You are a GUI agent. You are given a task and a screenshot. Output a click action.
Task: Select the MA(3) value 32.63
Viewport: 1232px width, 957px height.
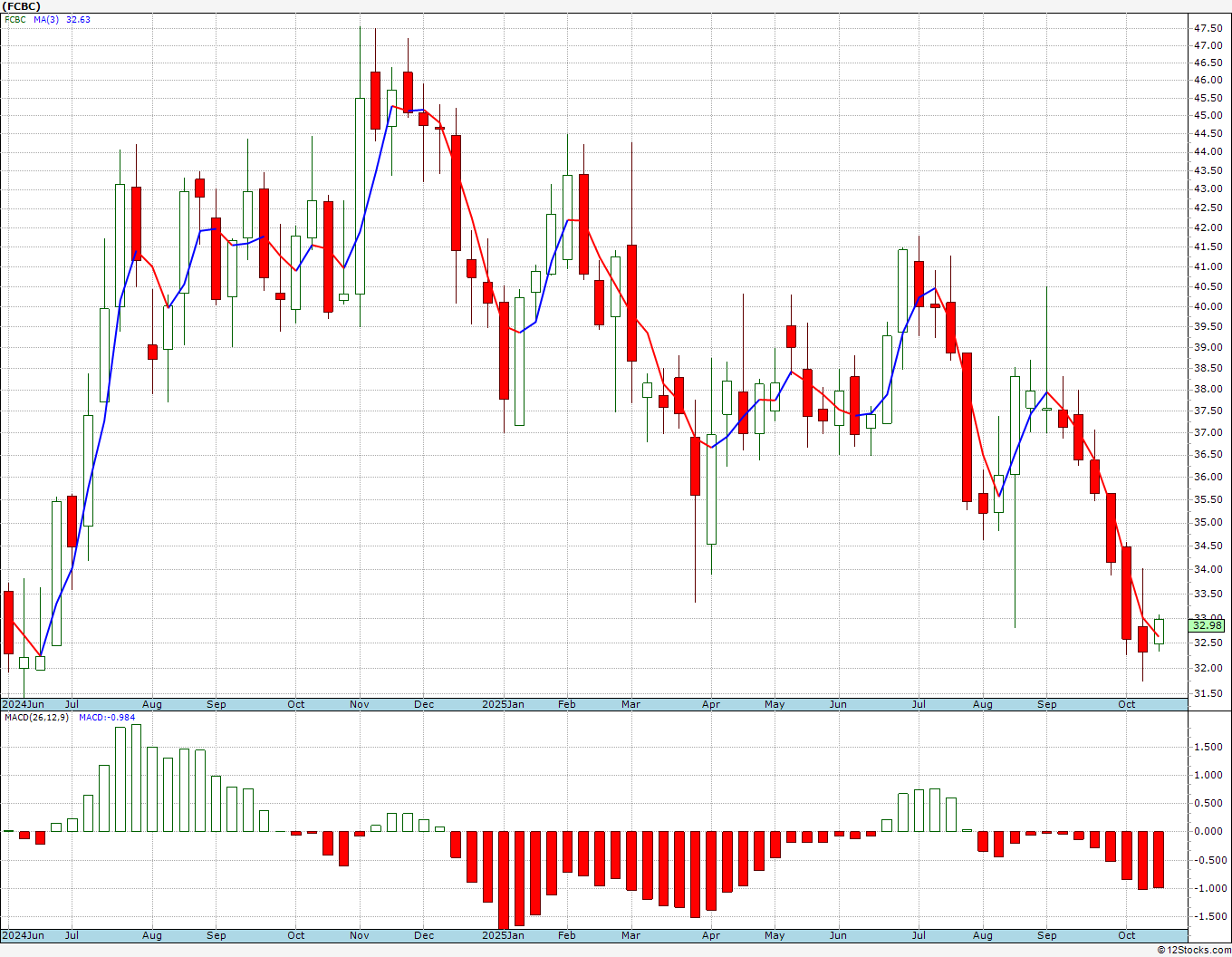78,20
